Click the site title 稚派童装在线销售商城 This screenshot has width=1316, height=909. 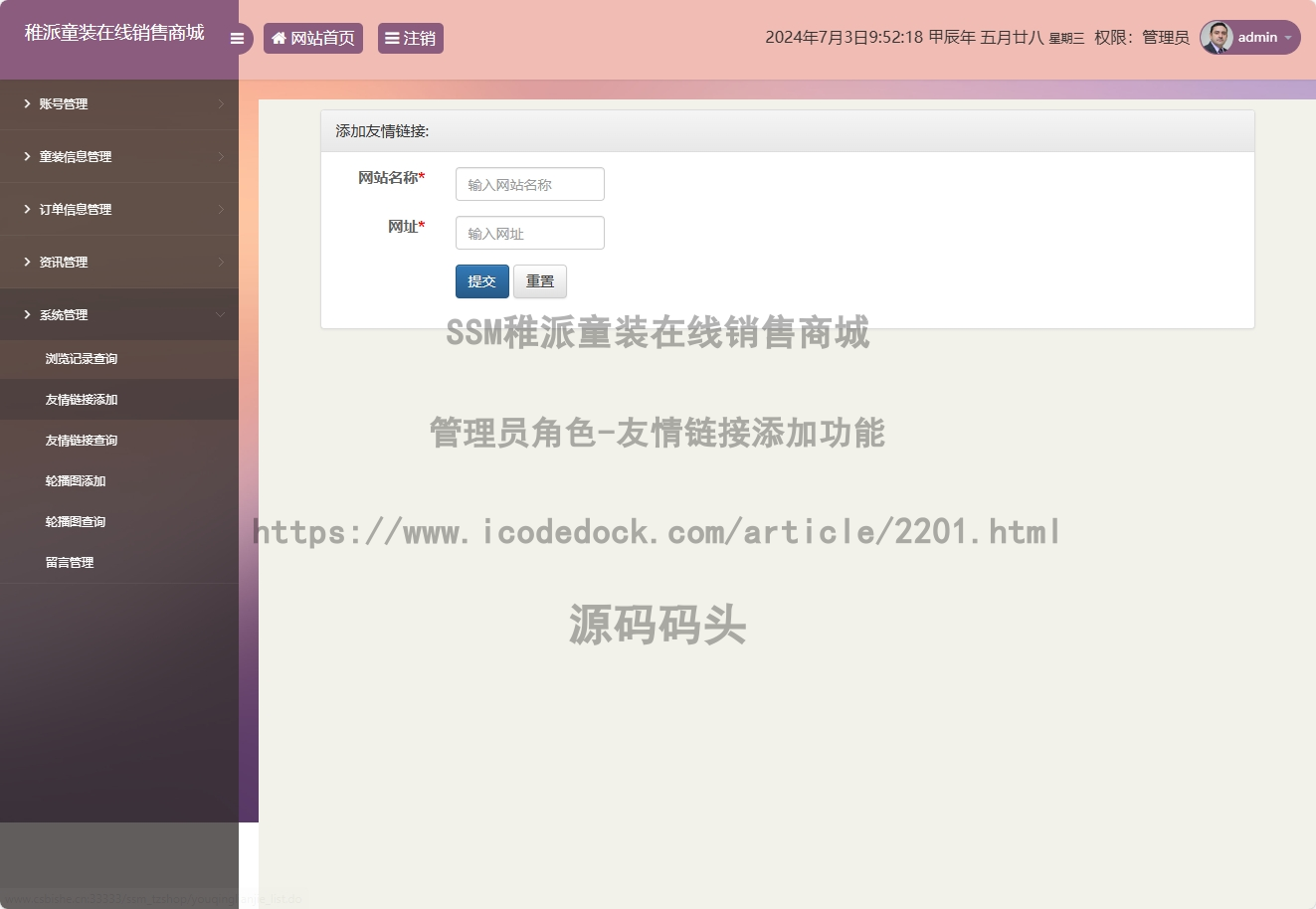(x=114, y=33)
